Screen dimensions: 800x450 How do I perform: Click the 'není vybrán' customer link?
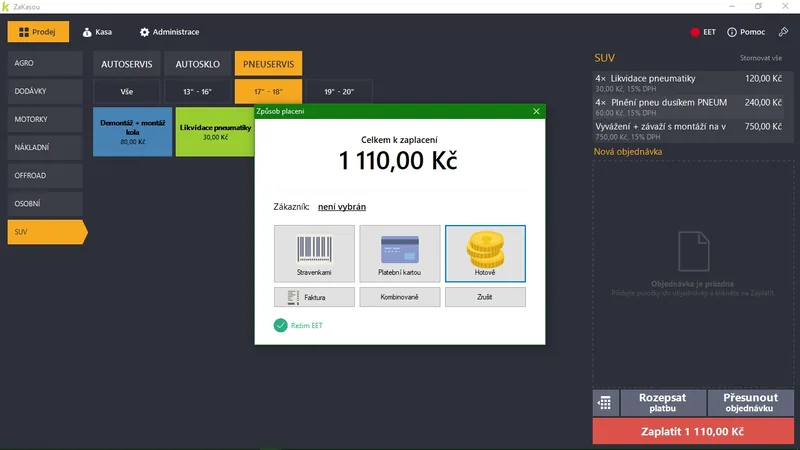pos(342,207)
